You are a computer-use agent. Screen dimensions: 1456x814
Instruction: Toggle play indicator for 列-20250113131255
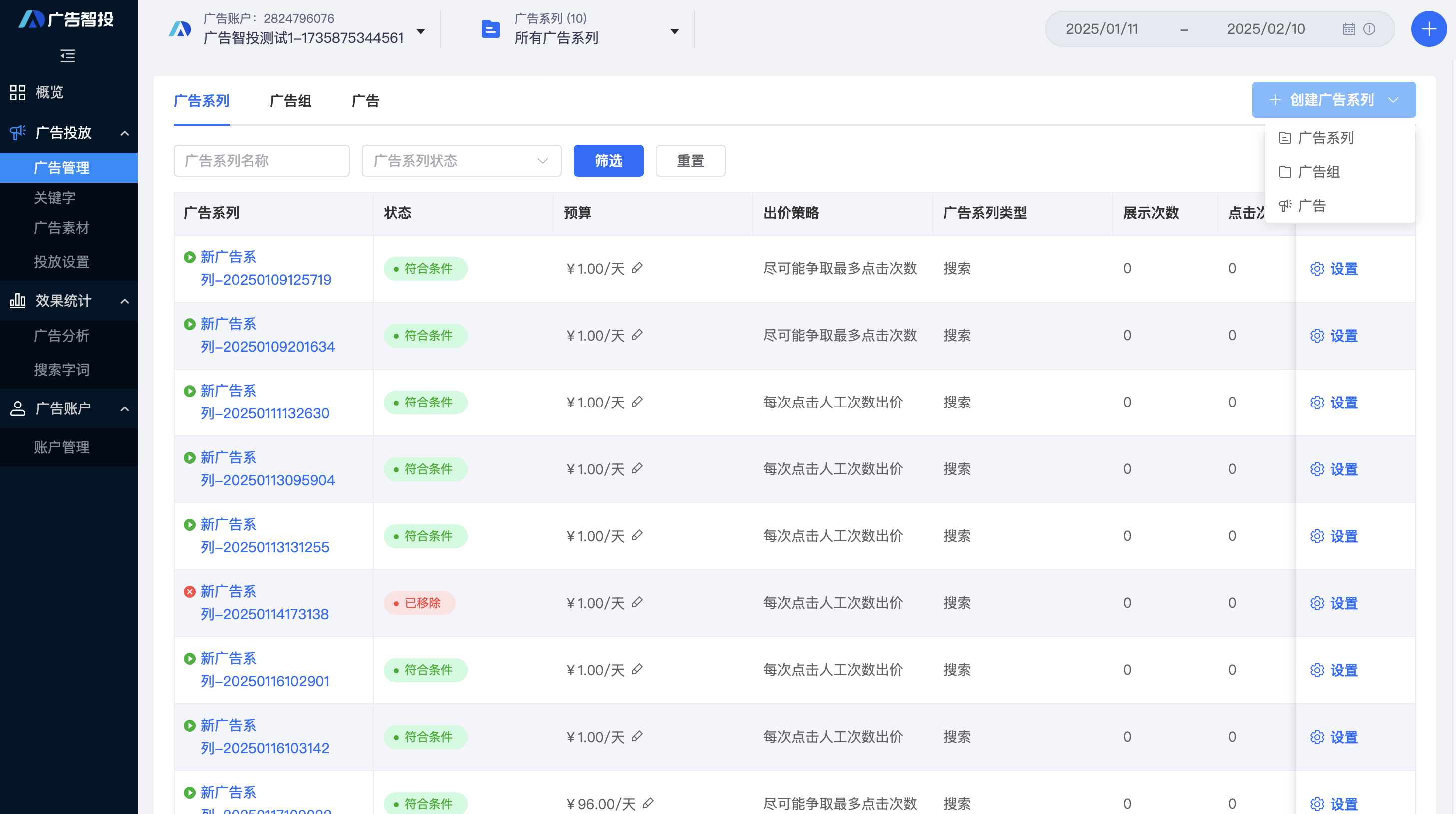coord(189,525)
